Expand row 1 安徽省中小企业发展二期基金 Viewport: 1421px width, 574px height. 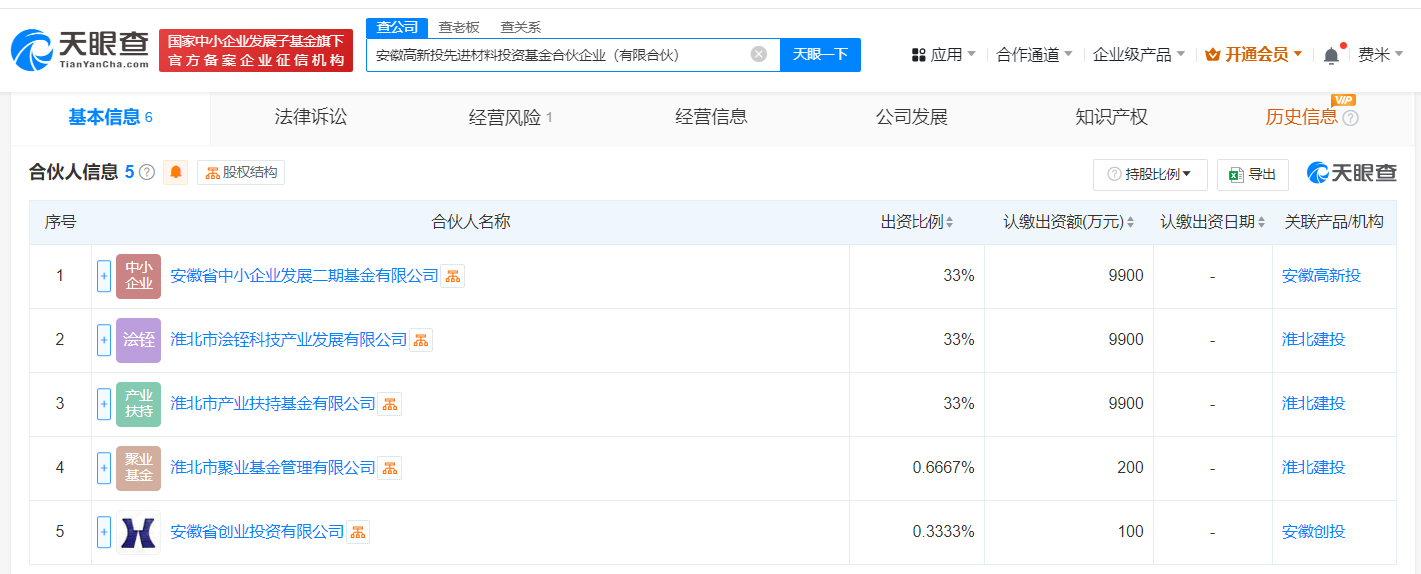coord(104,276)
